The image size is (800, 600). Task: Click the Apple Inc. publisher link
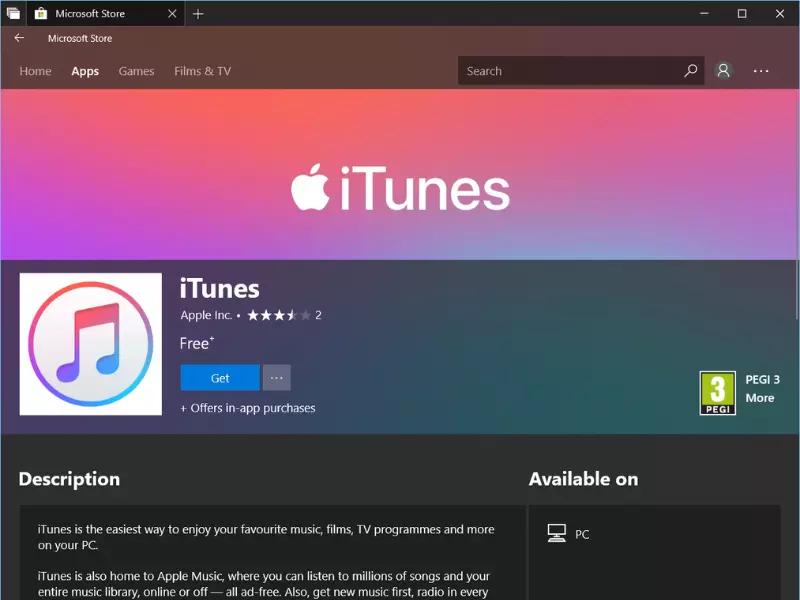pyautogui.click(x=206, y=315)
